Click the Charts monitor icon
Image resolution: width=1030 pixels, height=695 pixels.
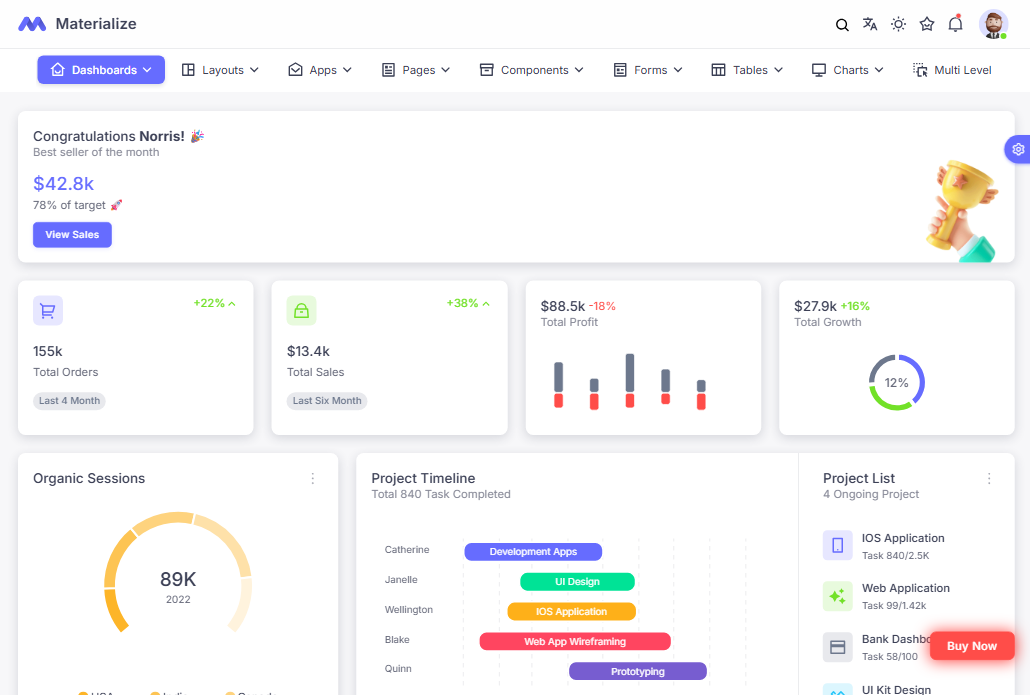pos(818,70)
